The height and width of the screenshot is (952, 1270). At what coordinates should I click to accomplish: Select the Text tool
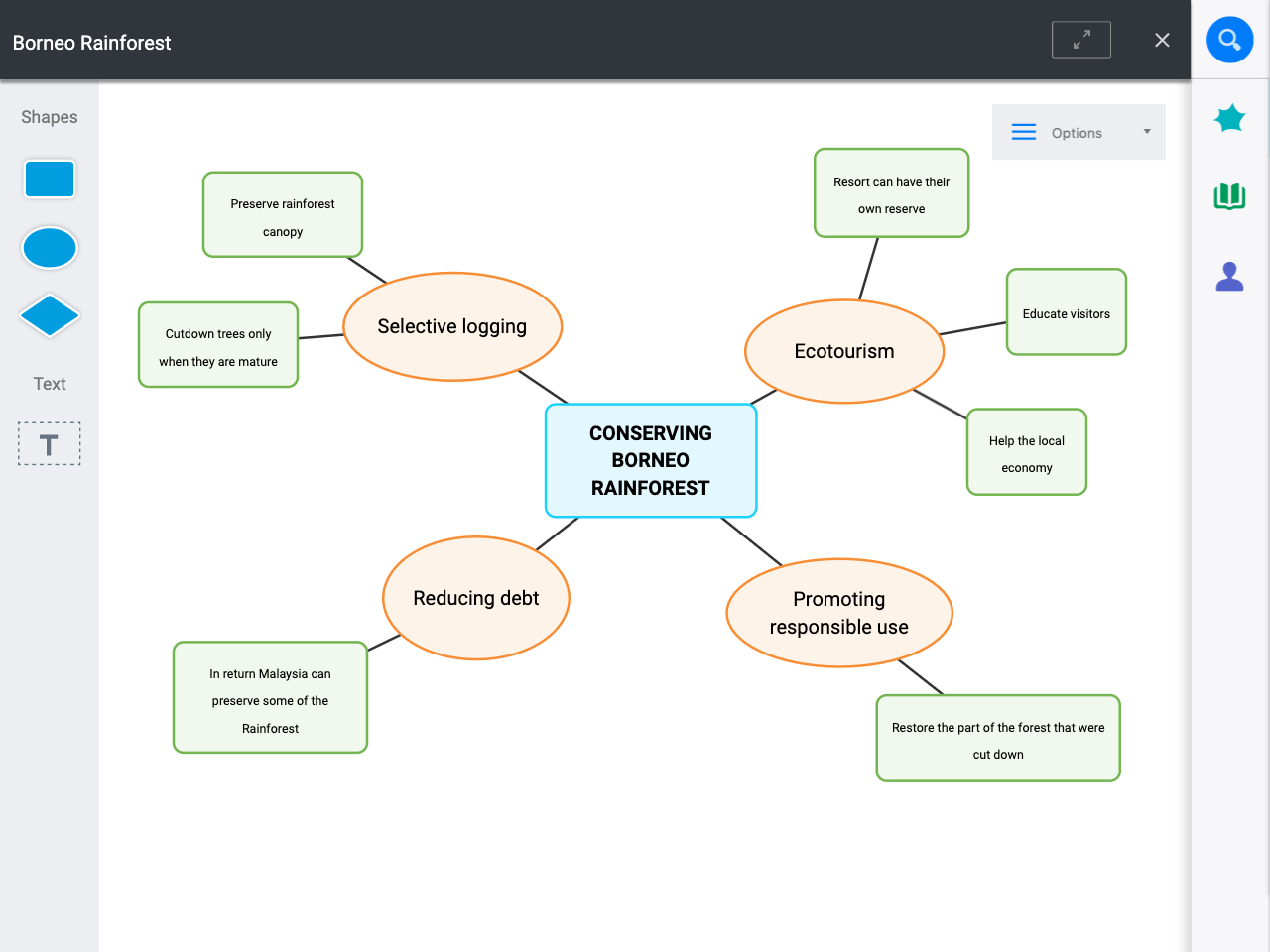point(49,443)
